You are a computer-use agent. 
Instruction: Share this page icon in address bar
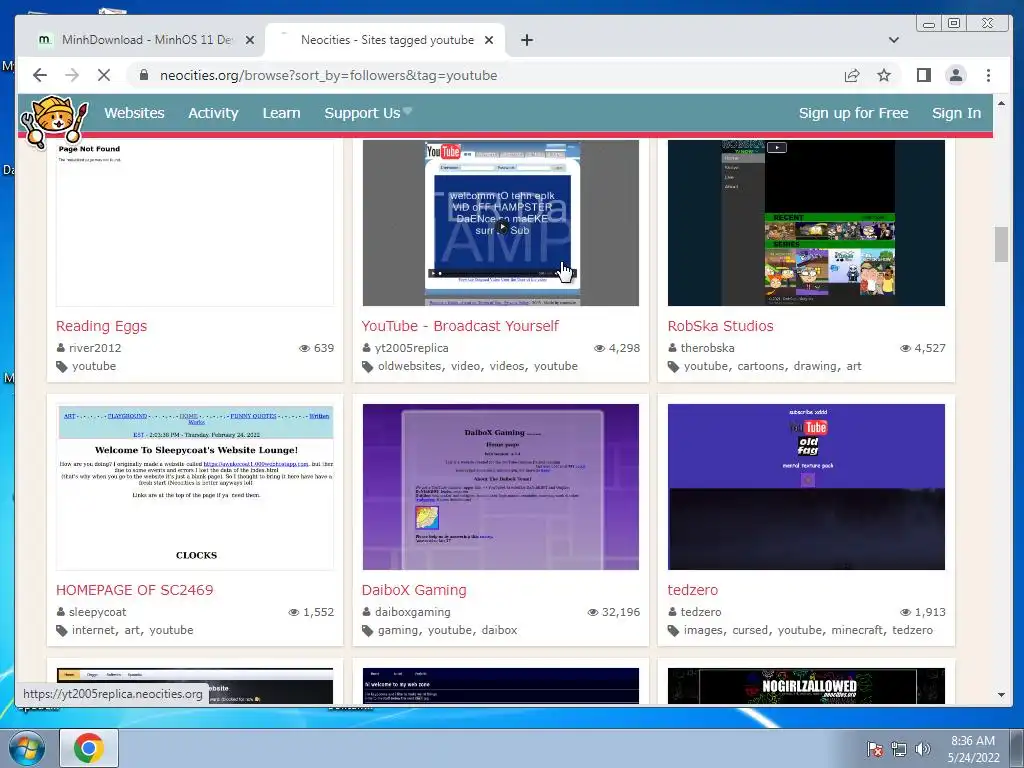[852, 75]
